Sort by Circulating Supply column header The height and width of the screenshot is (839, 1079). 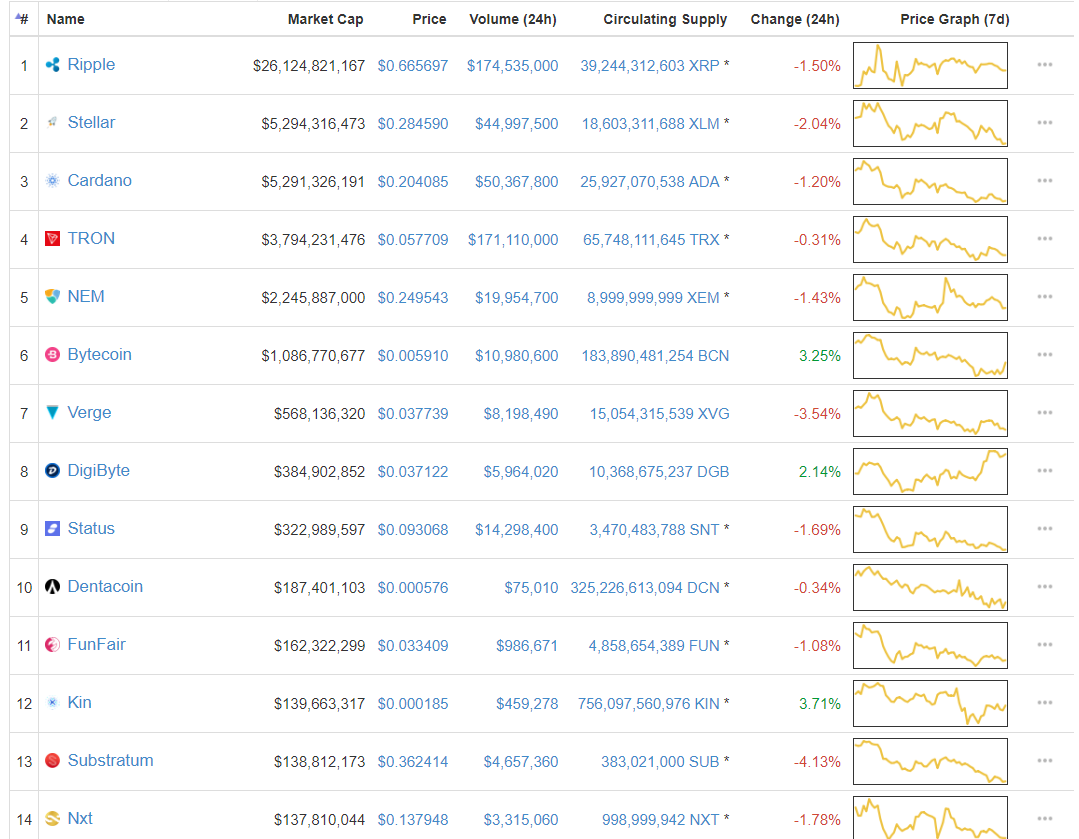point(665,19)
